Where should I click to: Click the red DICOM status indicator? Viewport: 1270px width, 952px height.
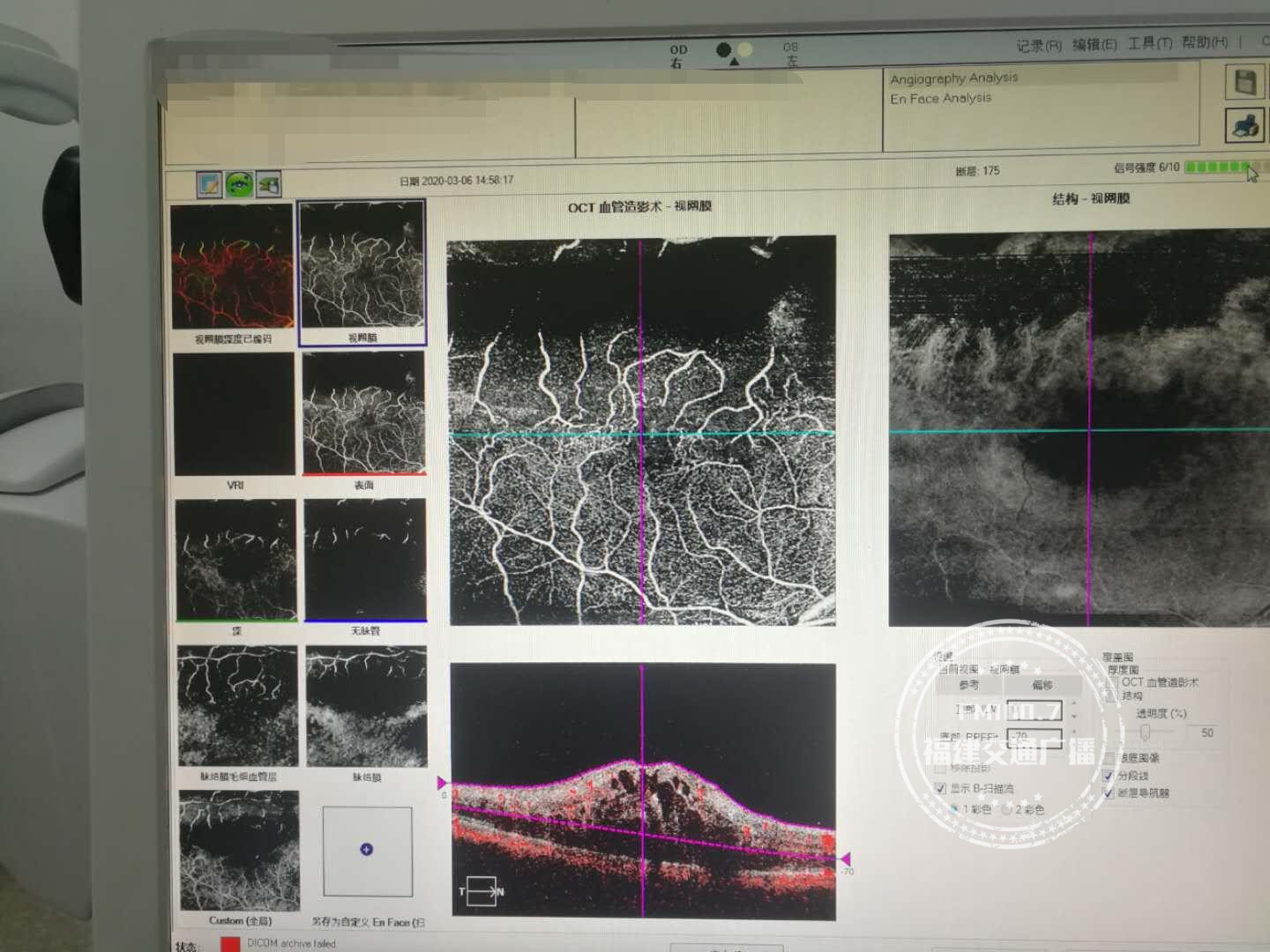pyautogui.click(x=230, y=944)
